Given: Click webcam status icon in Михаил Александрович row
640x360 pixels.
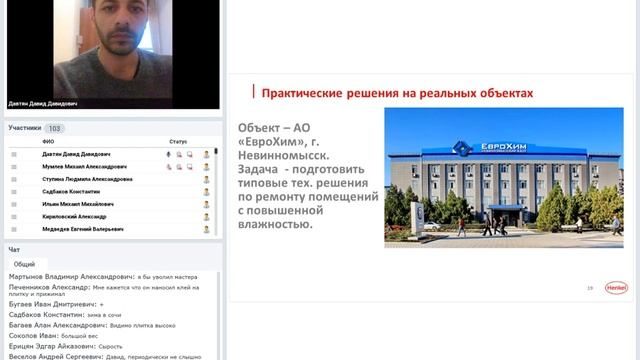Looking at the screenshot, I should 179,167.
